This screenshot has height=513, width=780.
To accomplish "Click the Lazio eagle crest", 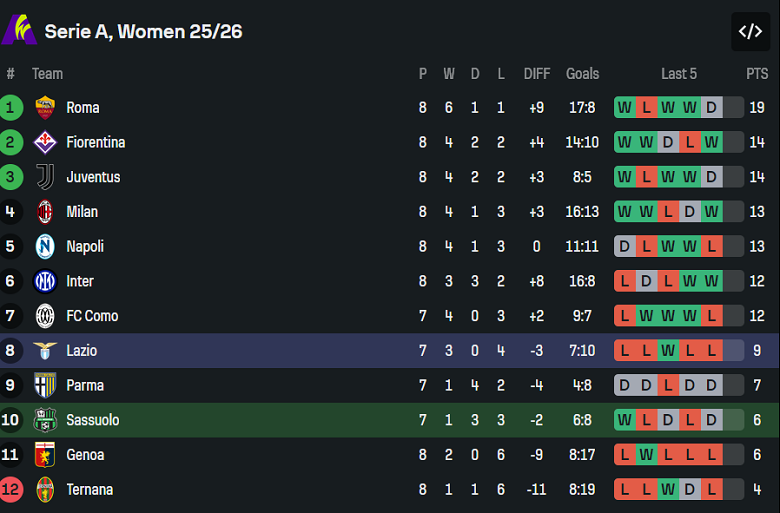I will pyautogui.click(x=45, y=351).
